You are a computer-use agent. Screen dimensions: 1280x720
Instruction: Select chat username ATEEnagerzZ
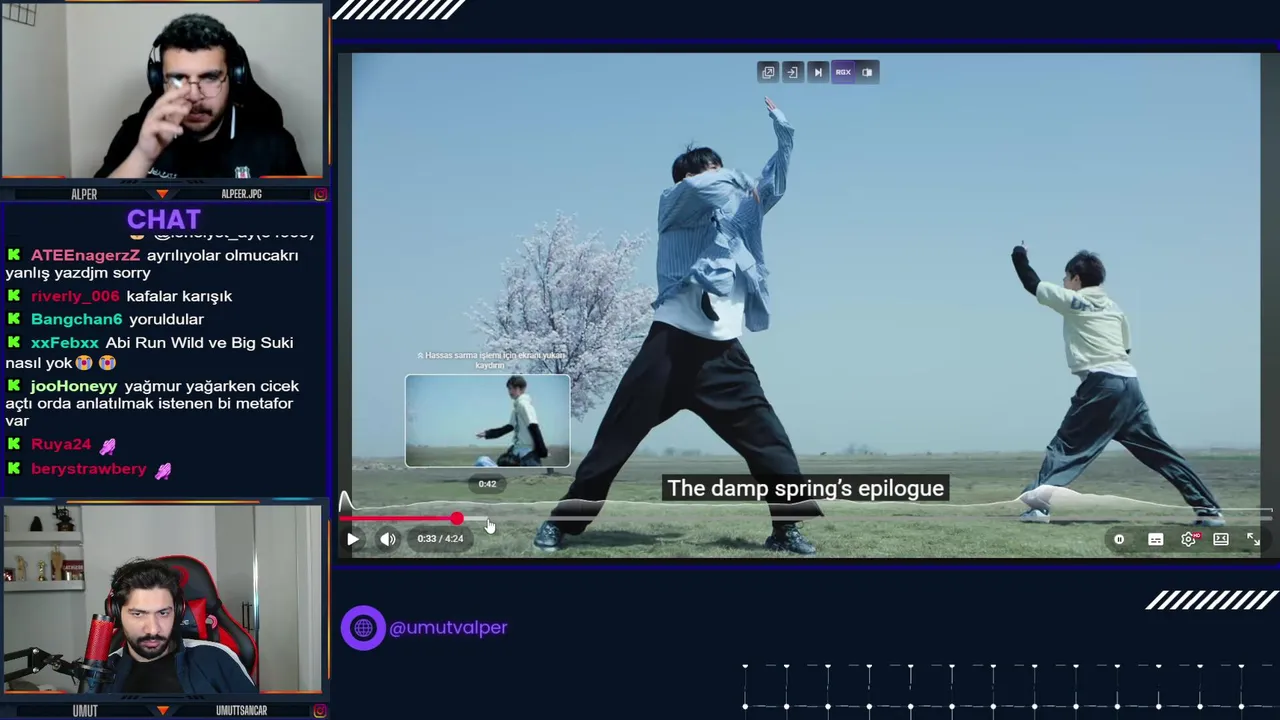pyautogui.click(x=85, y=255)
